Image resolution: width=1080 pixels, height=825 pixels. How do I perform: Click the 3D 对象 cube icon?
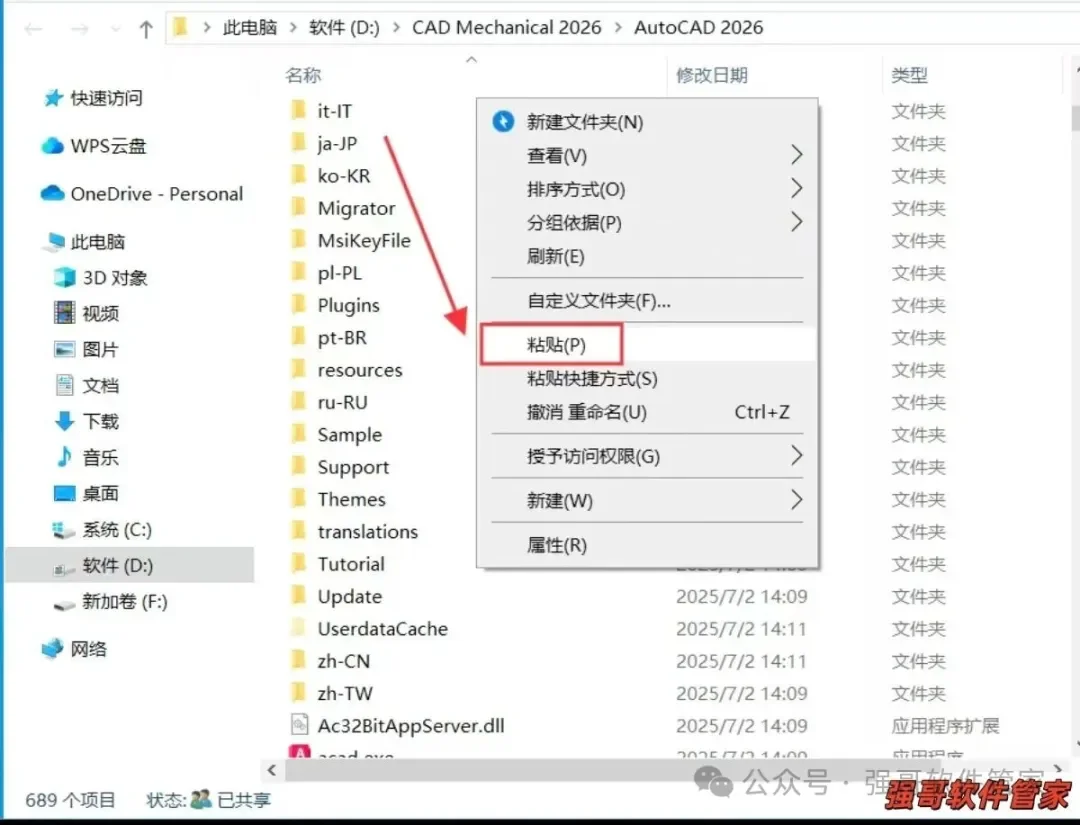pyautogui.click(x=65, y=278)
